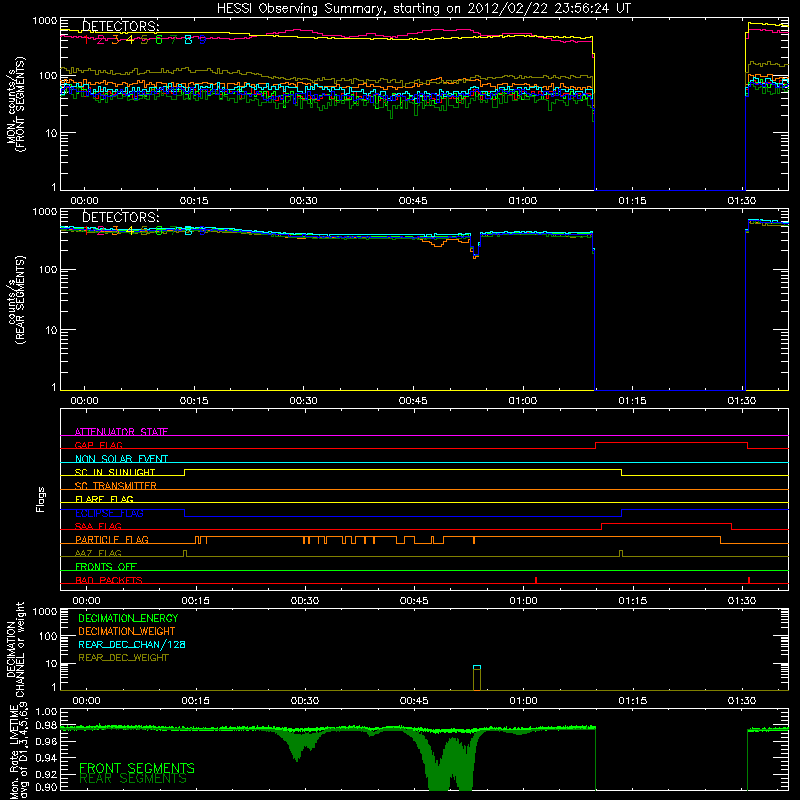Click the 1.00 y-axis label of livetime panel
This screenshot has width=800, height=800.
[47, 711]
